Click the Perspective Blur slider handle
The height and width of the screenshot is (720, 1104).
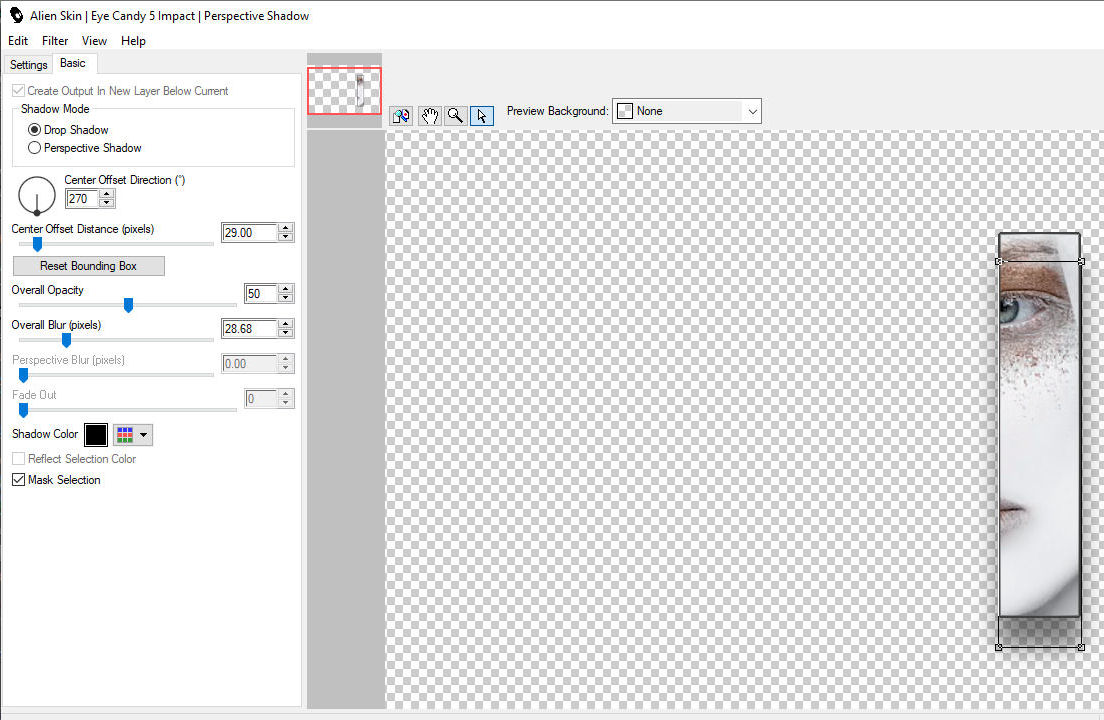coord(23,375)
